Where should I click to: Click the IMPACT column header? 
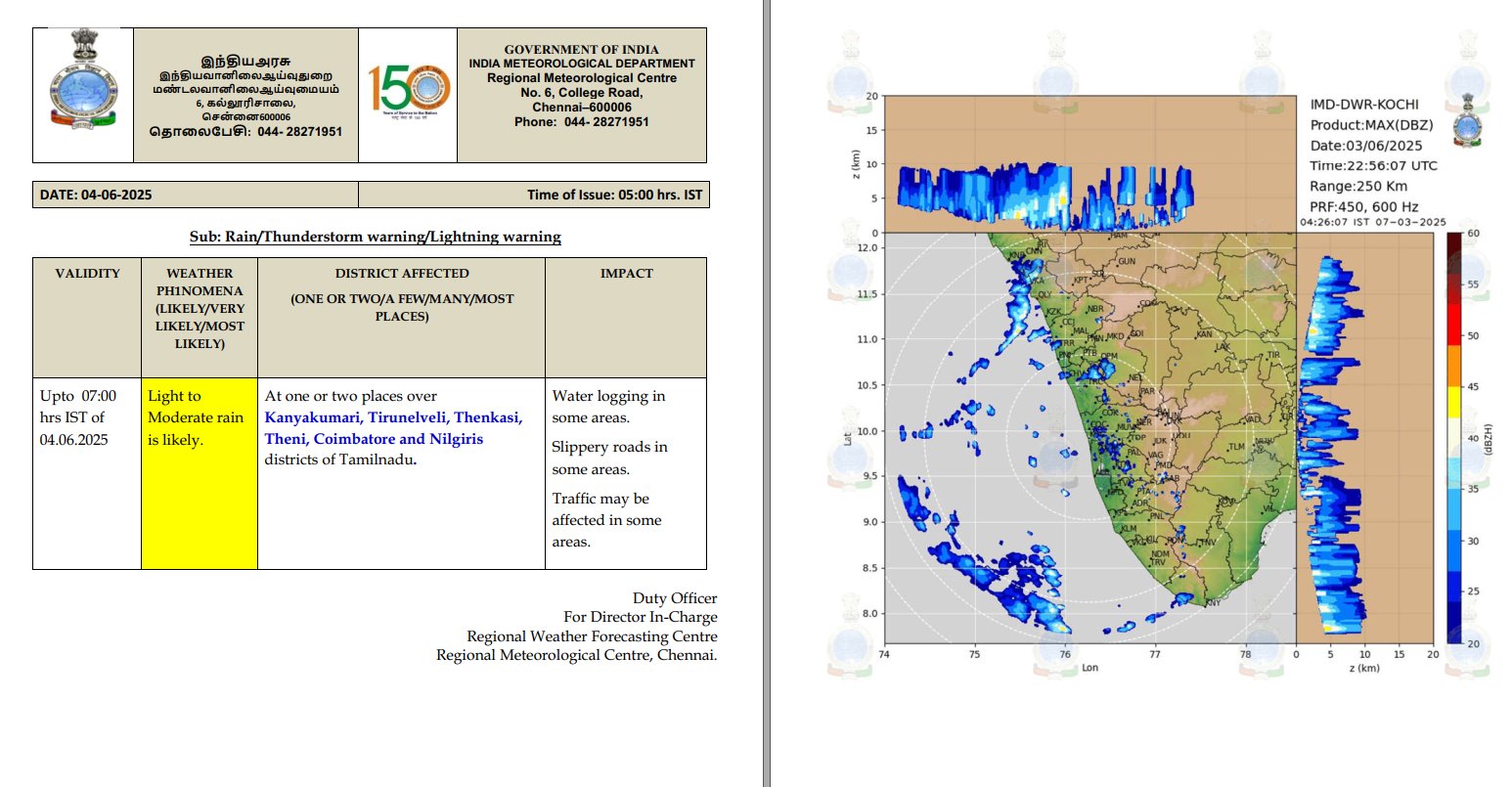click(626, 274)
